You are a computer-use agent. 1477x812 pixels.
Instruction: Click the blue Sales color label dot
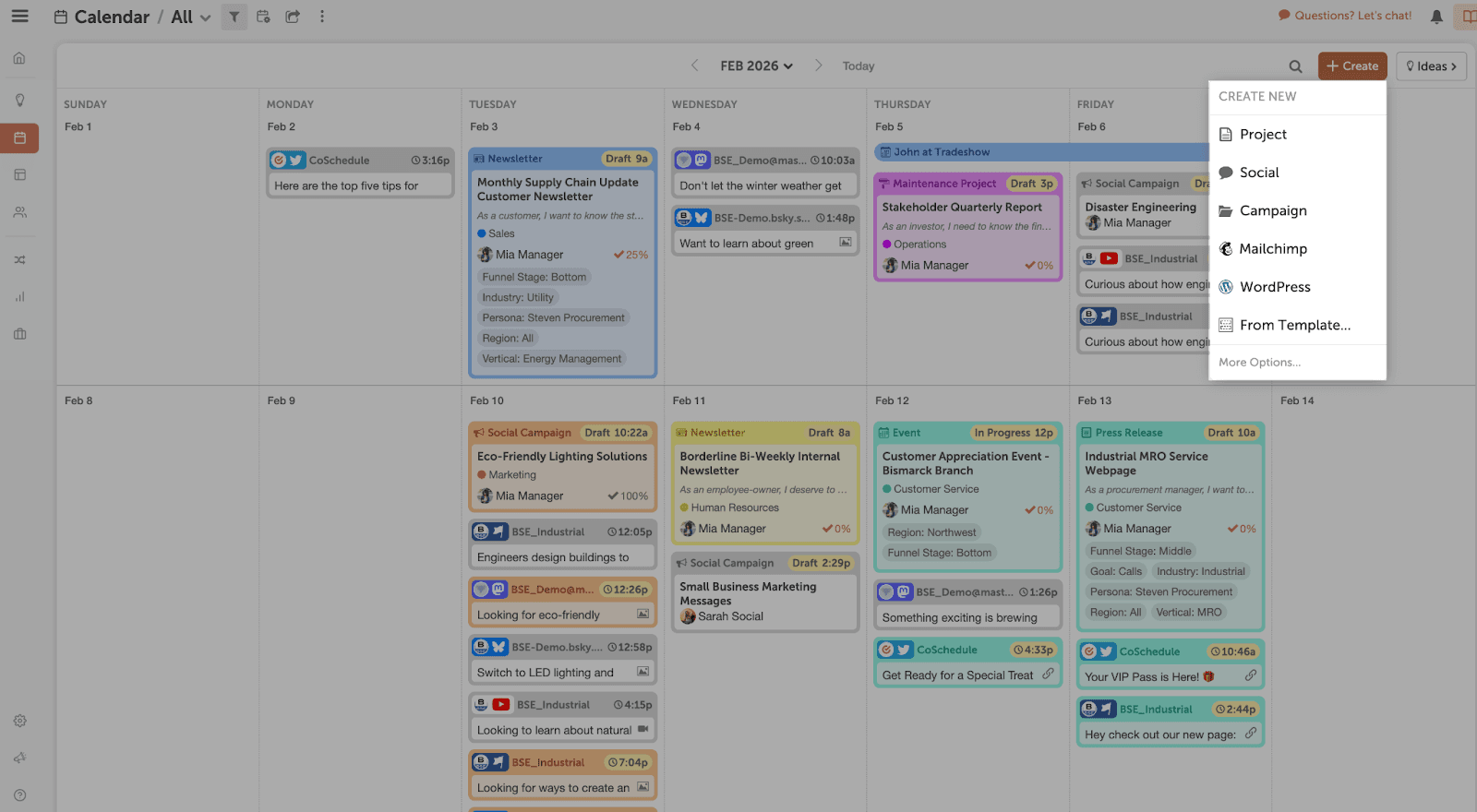[482, 233]
